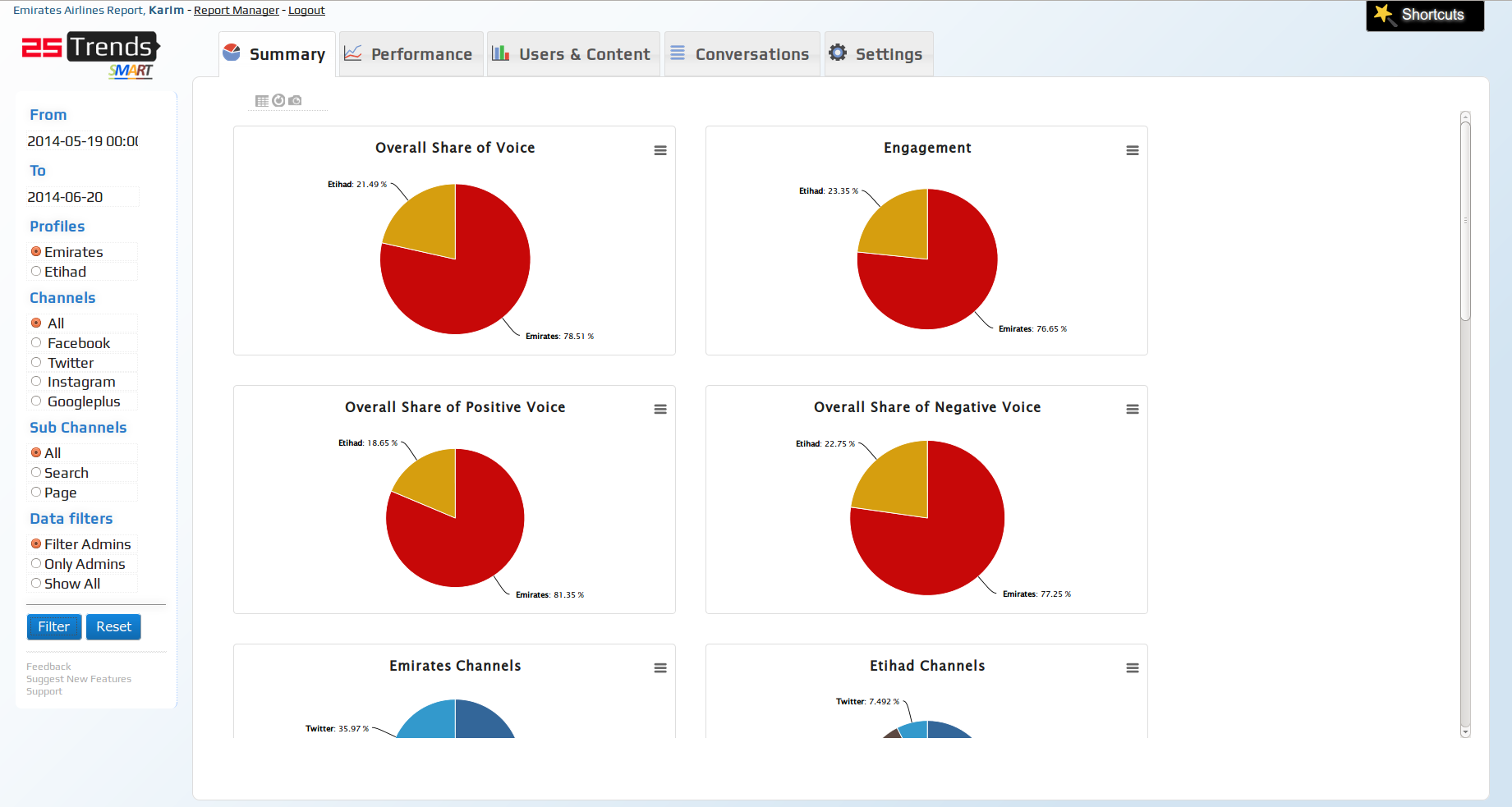Click the Logout link

tap(306, 10)
